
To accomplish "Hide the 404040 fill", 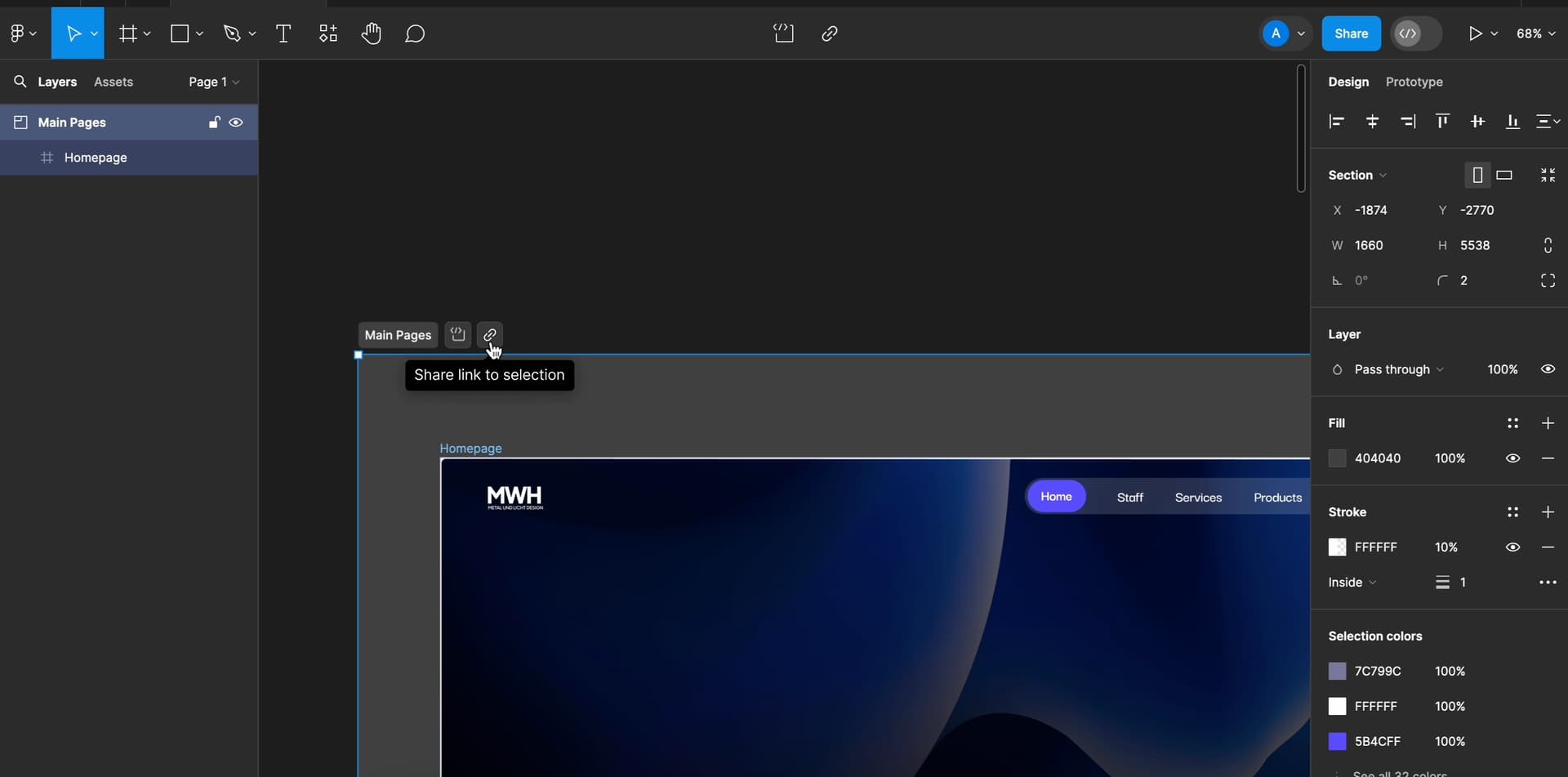I will (1512, 458).
